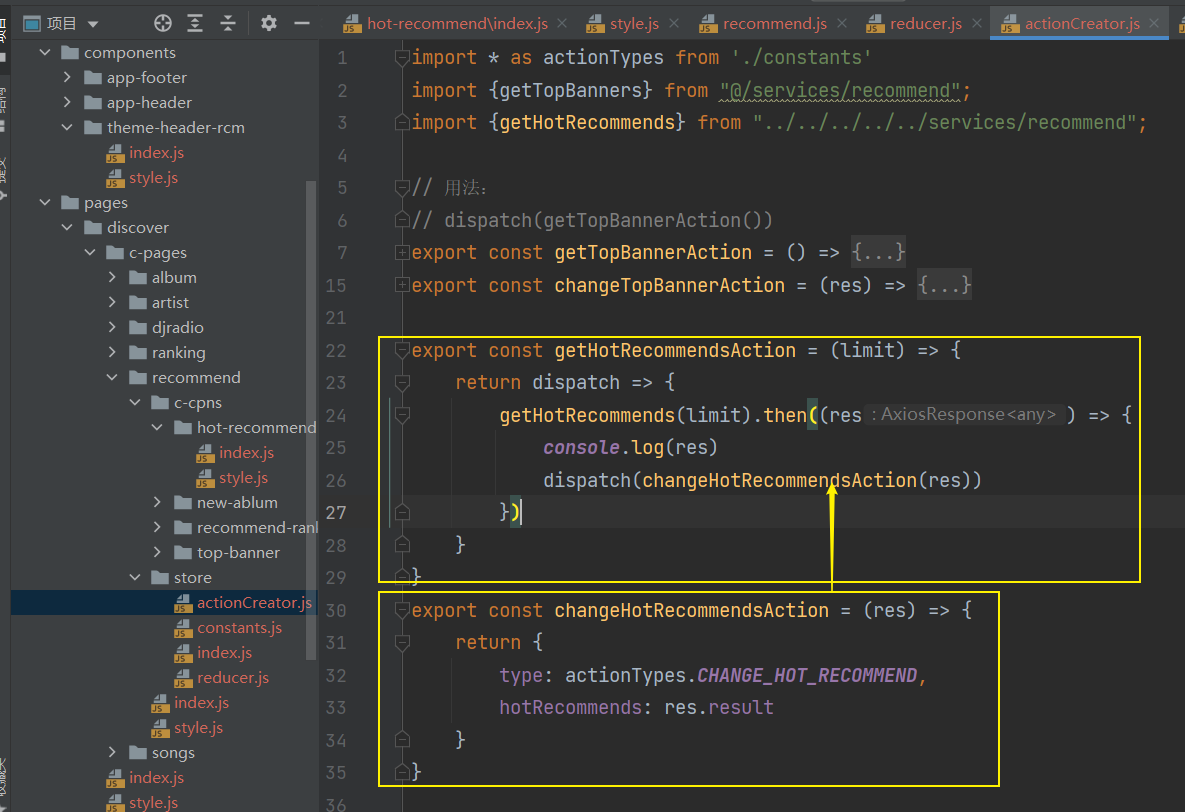The image size is (1185, 812).
Task: Click line number 27 in gutter
Action: [336, 513]
